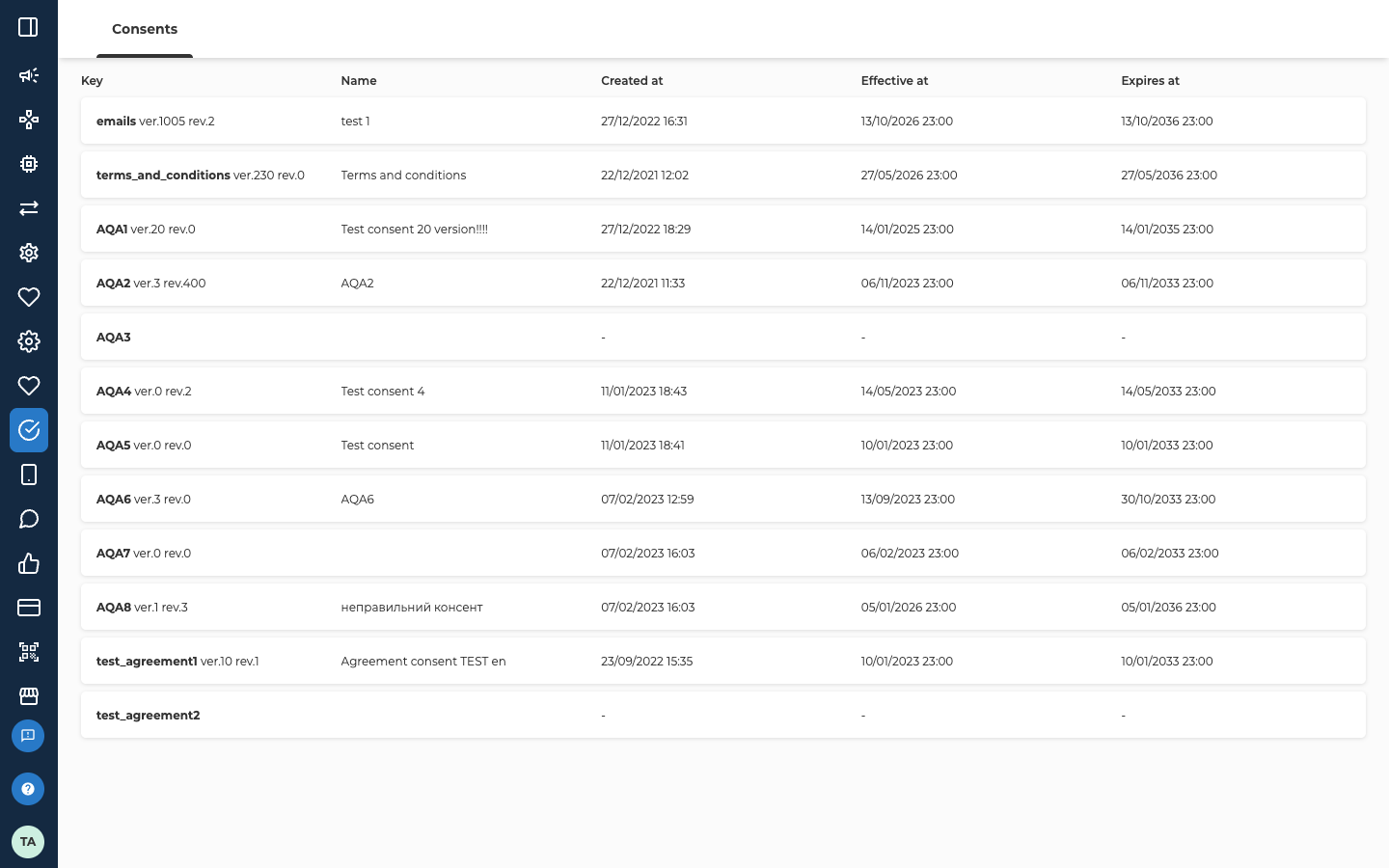Click the name 'Test consent 4'
Viewport: 1389px width, 868px height.
click(x=383, y=392)
